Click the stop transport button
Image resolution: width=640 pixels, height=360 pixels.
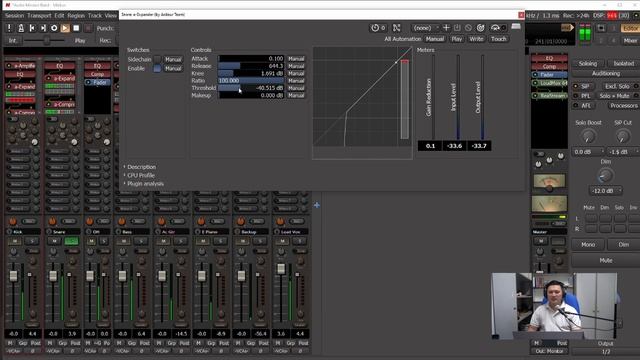click(x=76, y=28)
